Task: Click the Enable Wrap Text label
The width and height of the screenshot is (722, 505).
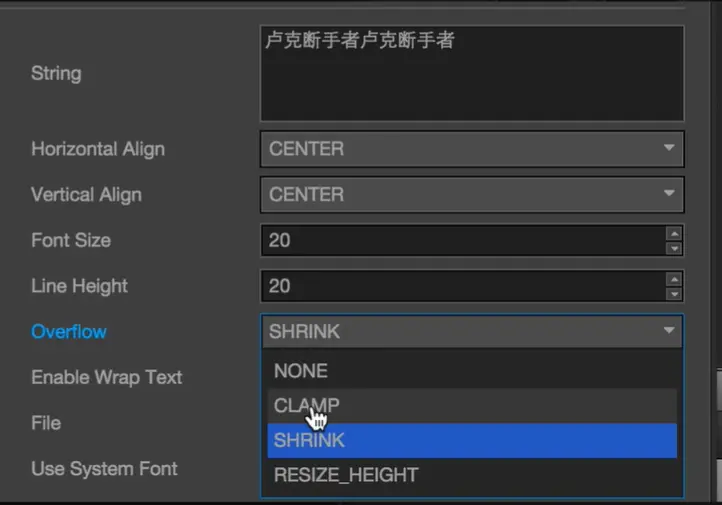Action: pos(107,378)
